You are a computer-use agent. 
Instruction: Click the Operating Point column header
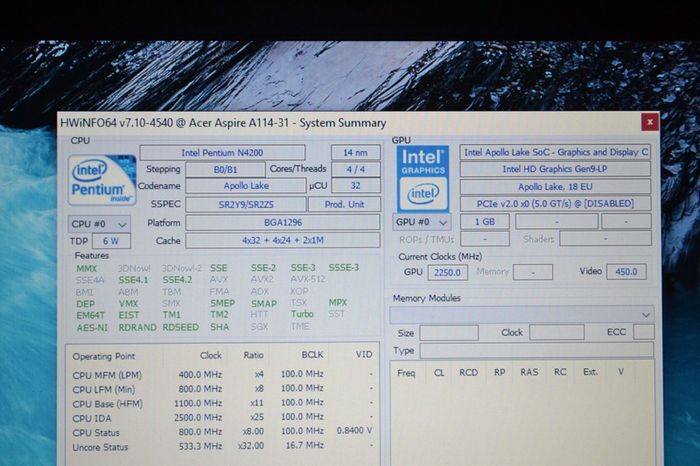[104, 356]
